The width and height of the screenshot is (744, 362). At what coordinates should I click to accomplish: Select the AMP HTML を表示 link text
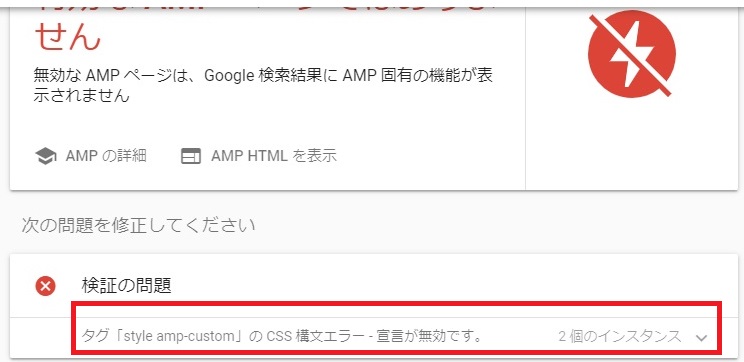[274, 156]
